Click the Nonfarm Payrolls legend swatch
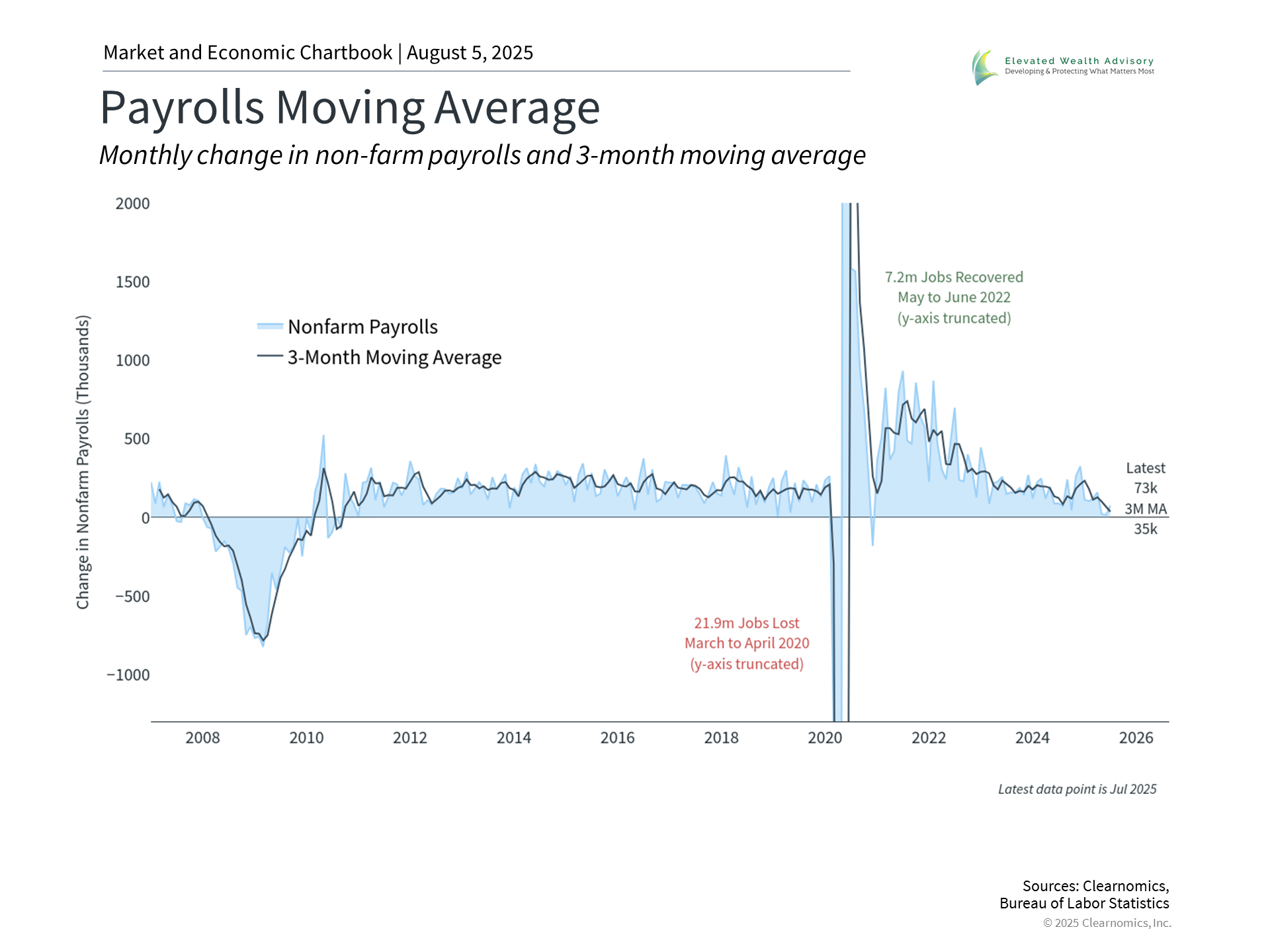 [x=270, y=327]
